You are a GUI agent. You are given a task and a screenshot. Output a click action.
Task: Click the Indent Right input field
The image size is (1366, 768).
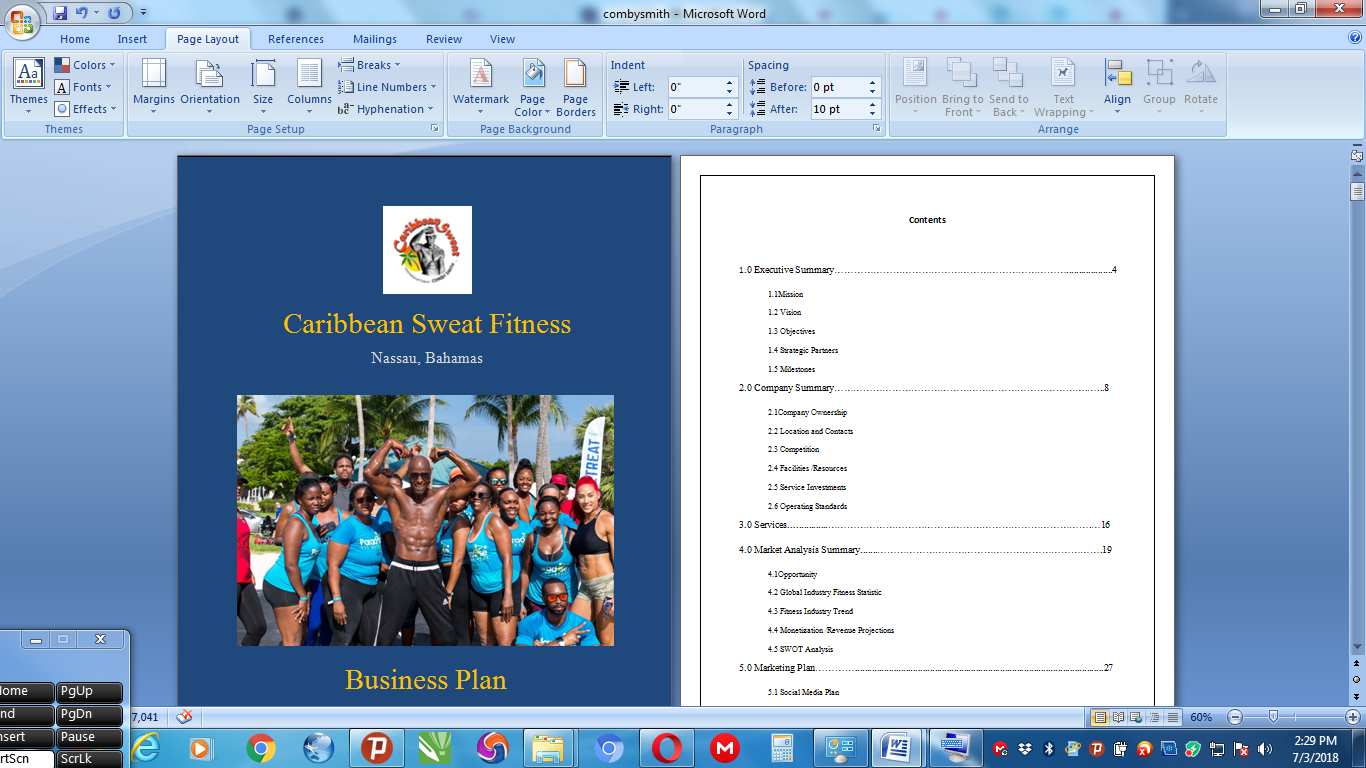click(x=695, y=109)
